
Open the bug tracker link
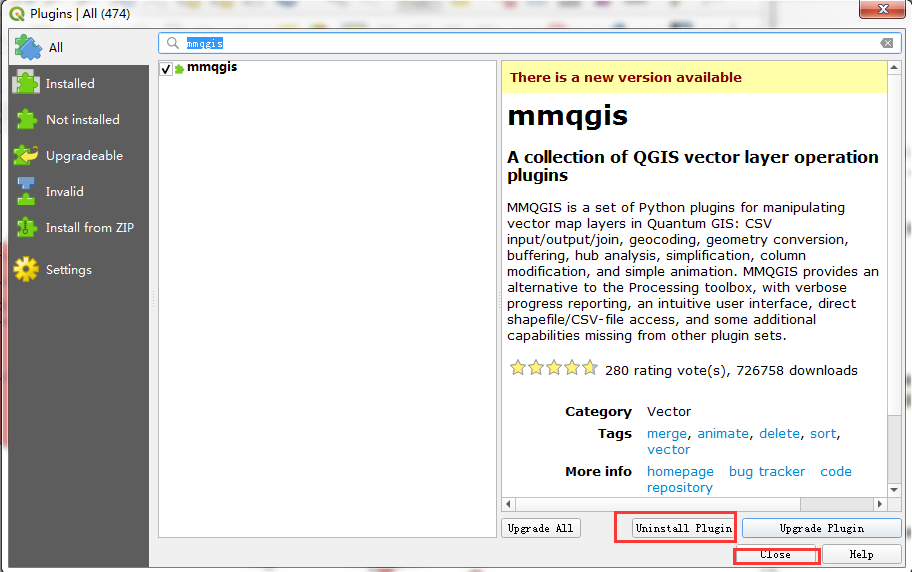[x=767, y=472]
